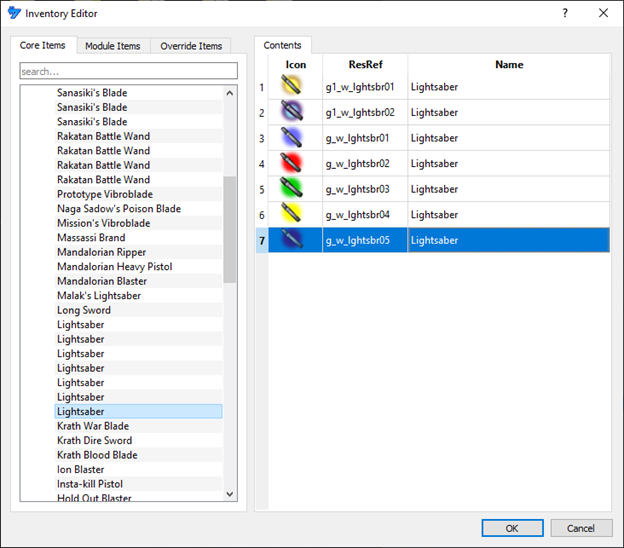The height and width of the screenshot is (548, 624).
Task: Select Ion Blaster in the list
Action: (x=138, y=470)
